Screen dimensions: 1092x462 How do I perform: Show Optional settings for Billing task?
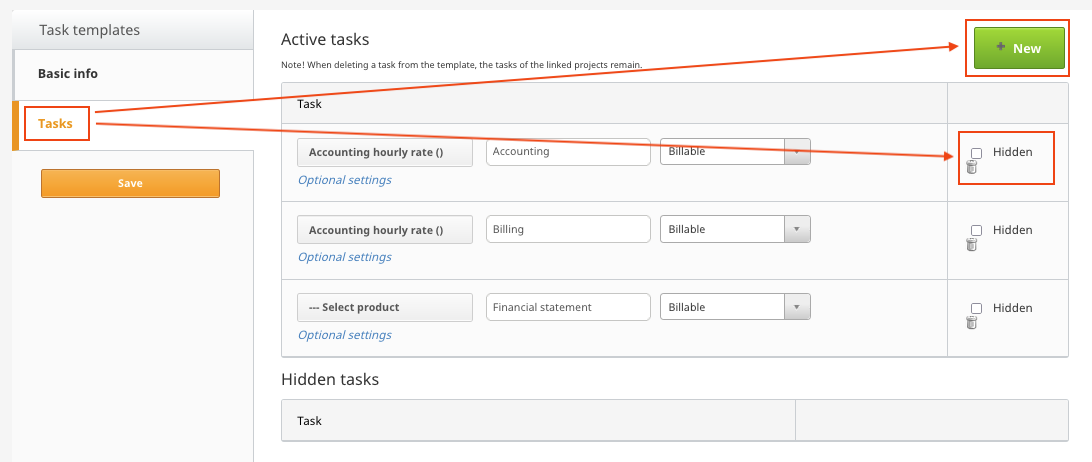[345, 257]
